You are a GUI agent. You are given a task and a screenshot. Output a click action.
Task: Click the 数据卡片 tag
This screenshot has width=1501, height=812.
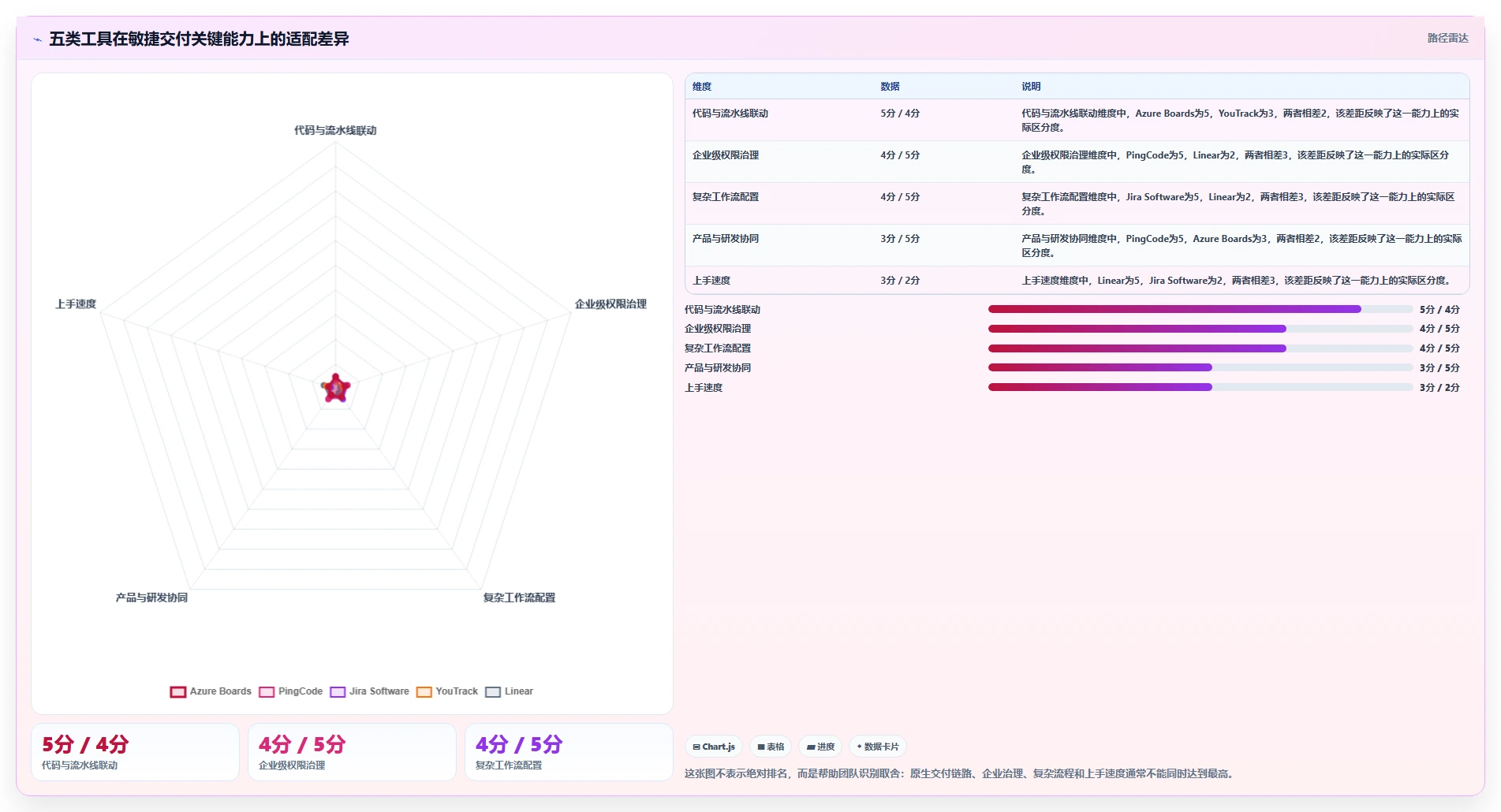[878, 747]
